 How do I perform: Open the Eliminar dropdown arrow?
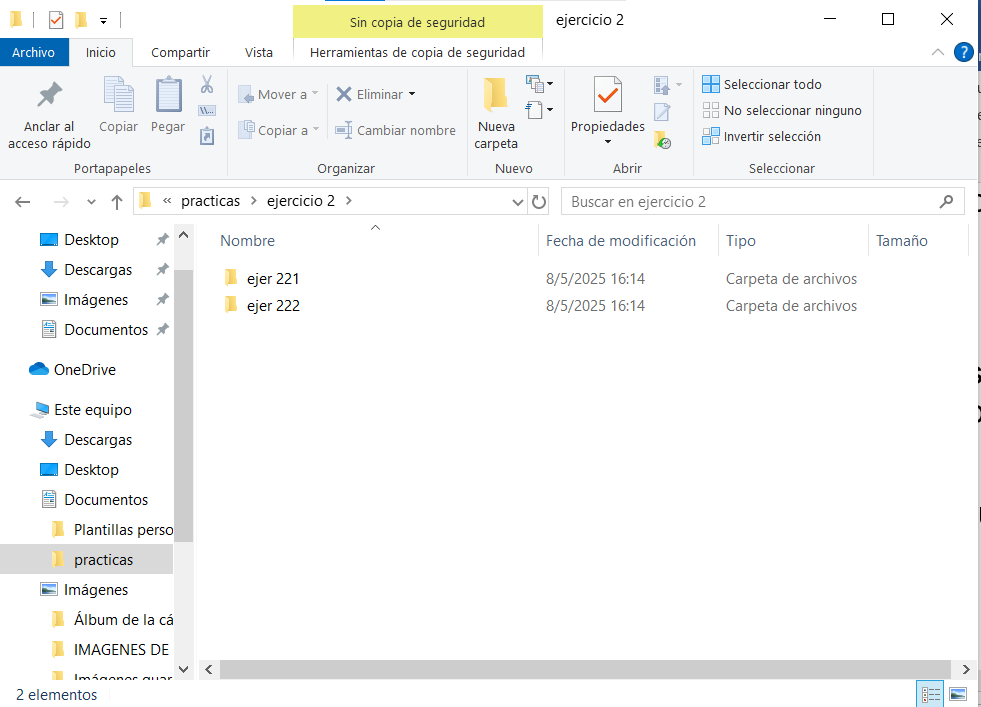[x=411, y=95]
